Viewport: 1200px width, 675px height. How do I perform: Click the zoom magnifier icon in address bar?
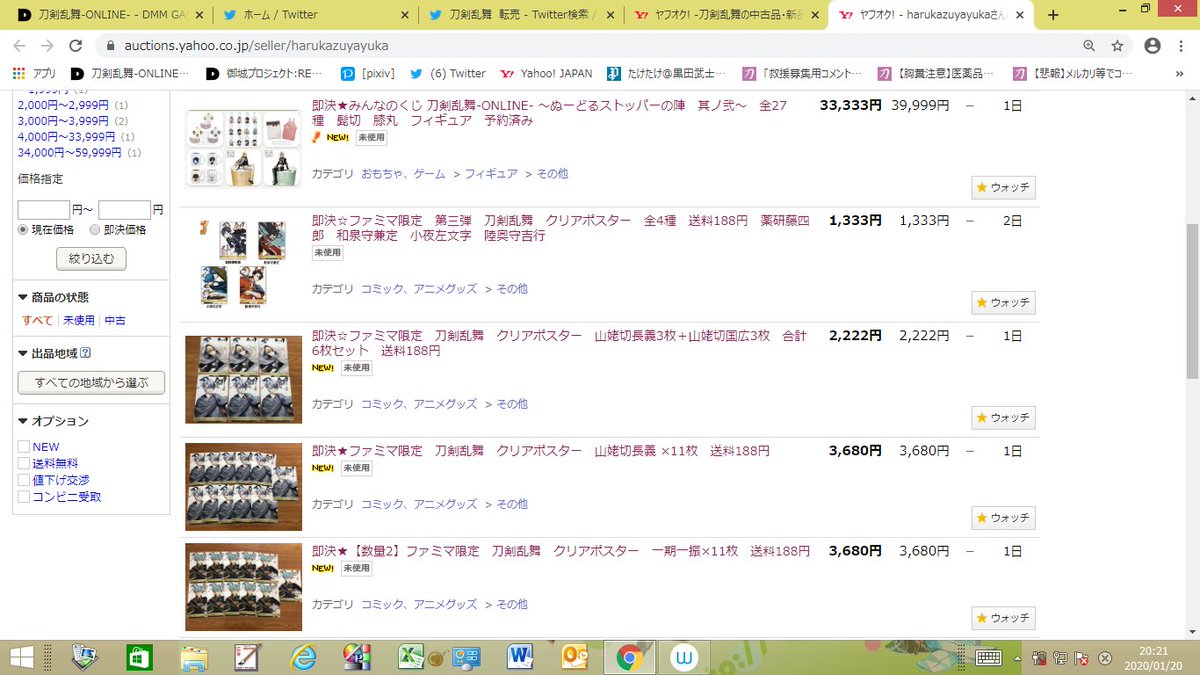click(1089, 46)
